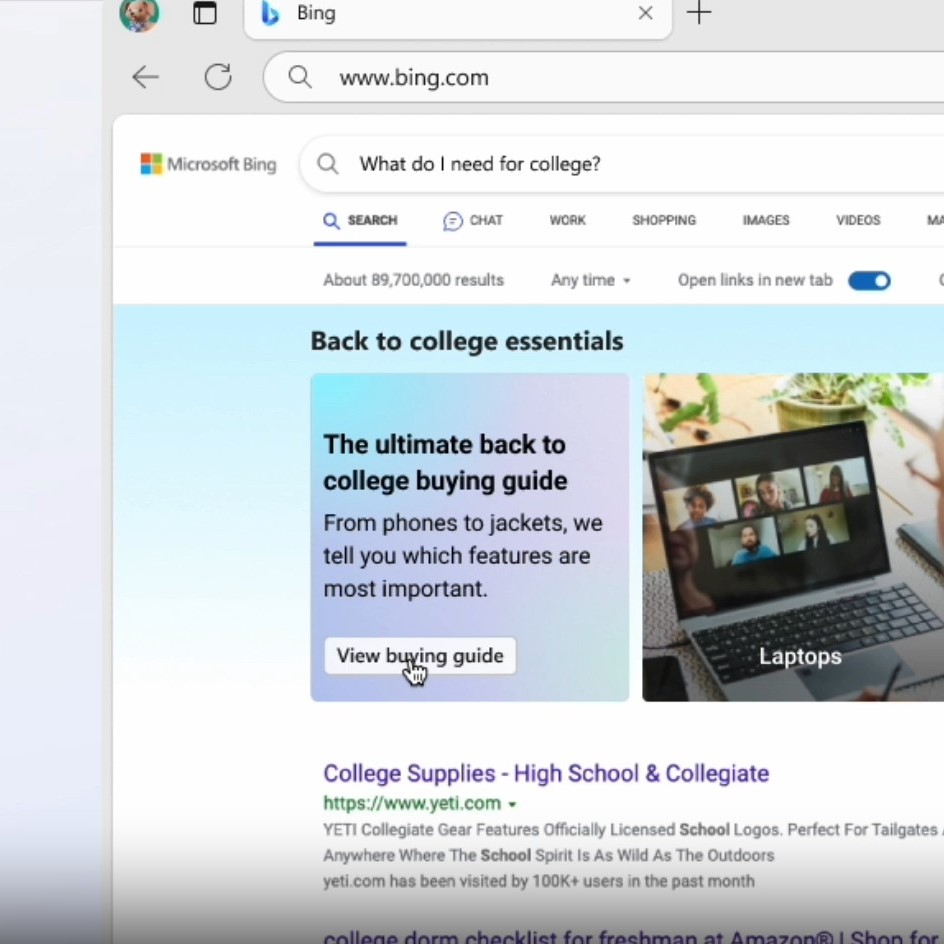Image resolution: width=944 pixels, height=944 pixels.
Task: Click the Microsoft Bing logo
Action: tap(208, 164)
